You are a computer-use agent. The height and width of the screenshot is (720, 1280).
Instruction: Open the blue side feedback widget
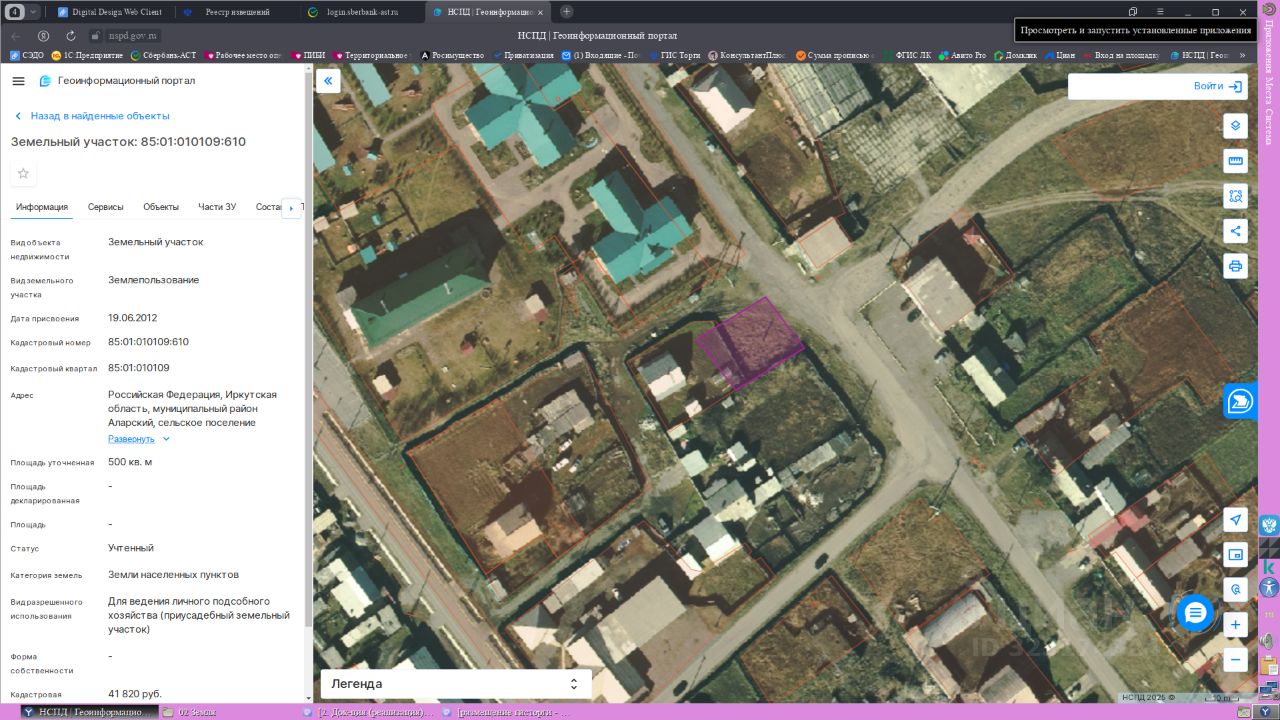(1240, 401)
